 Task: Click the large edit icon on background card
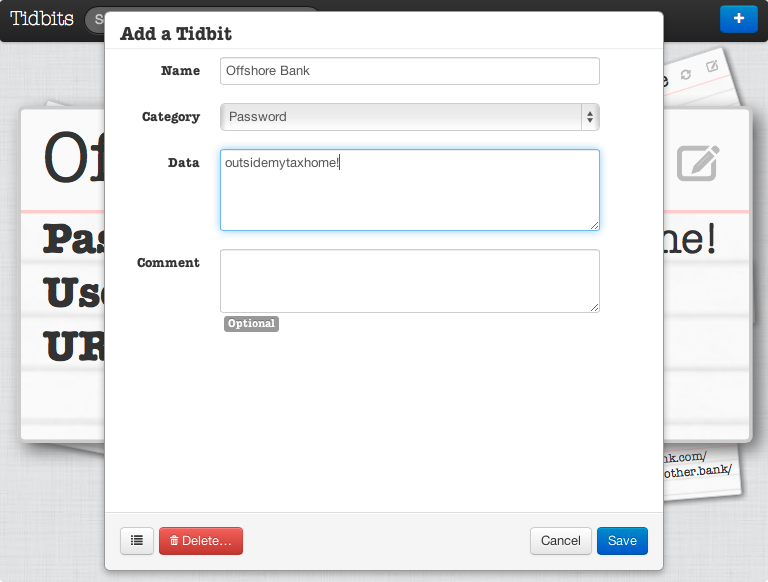tap(698, 163)
